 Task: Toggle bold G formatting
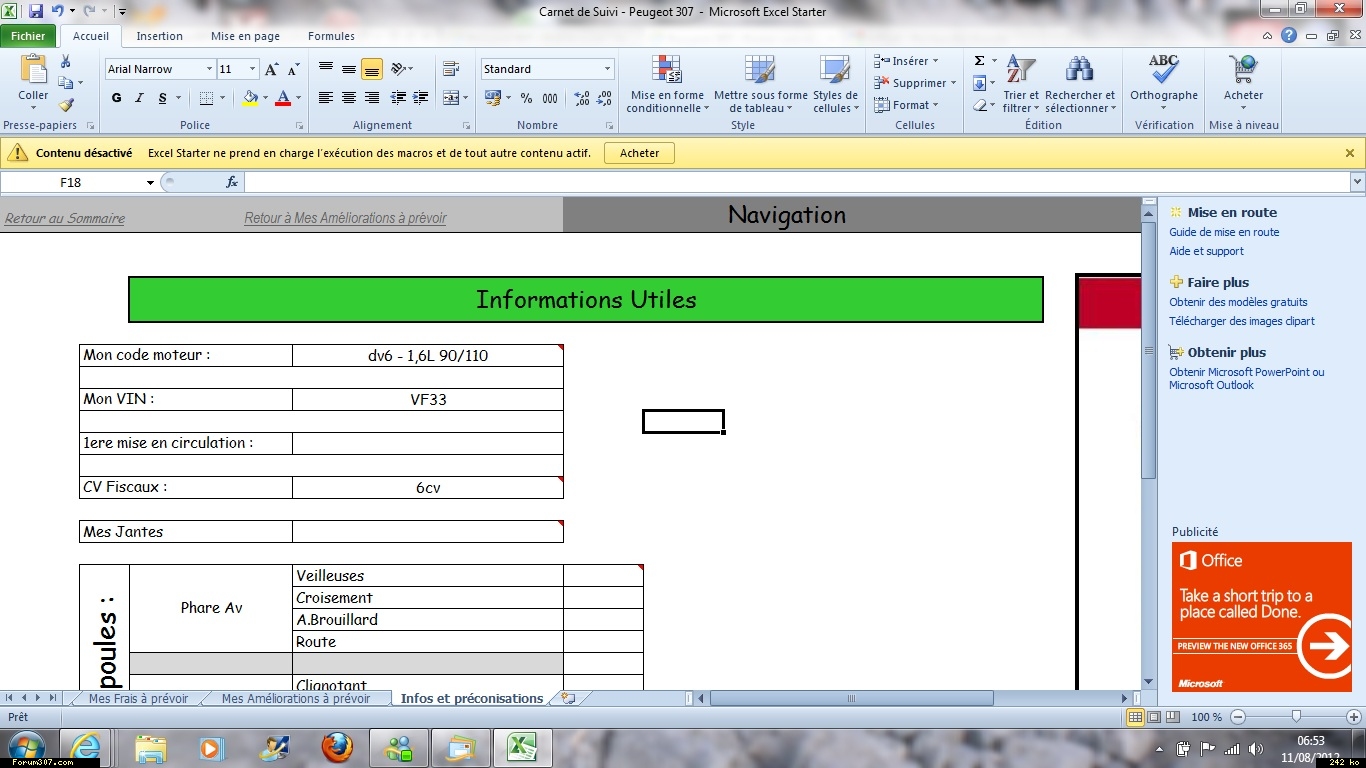click(116, 98)
